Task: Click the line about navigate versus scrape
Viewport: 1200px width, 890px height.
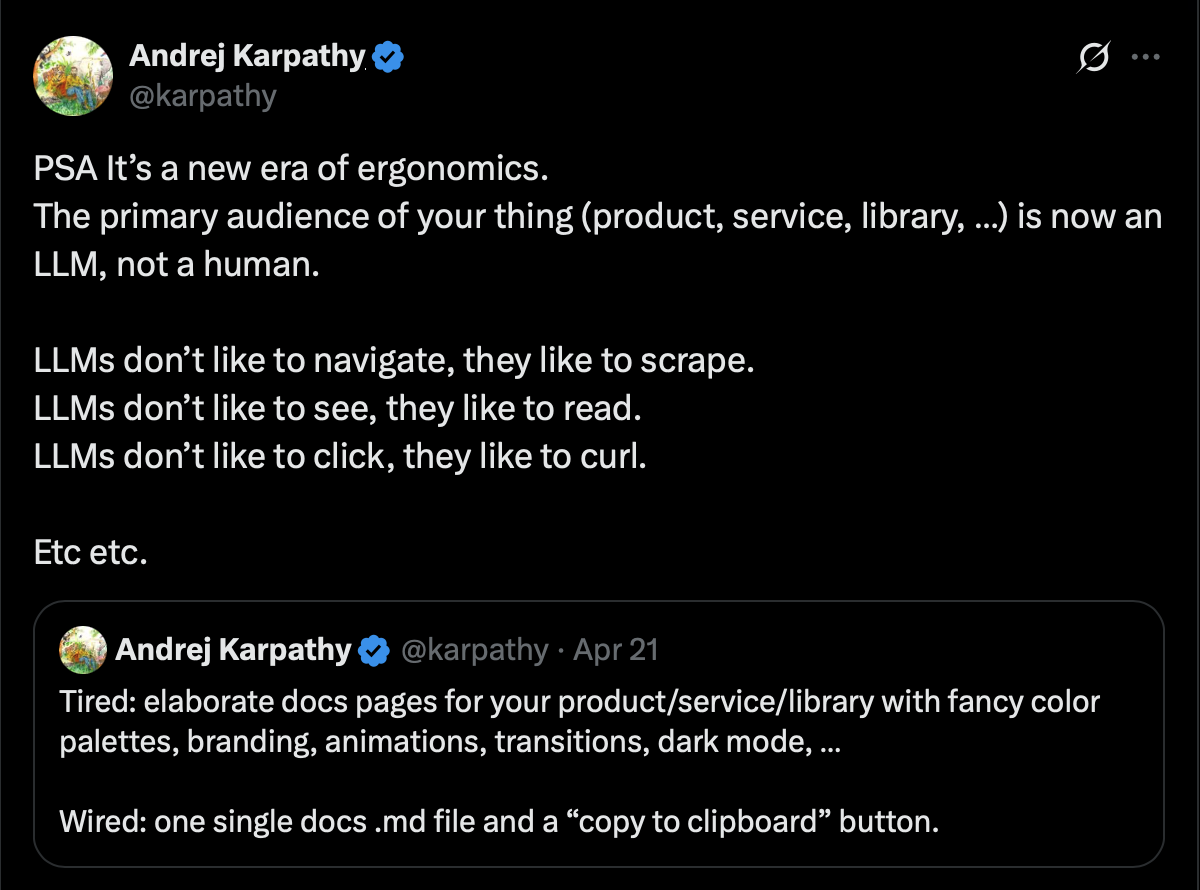Action: (x=393, y=360)
